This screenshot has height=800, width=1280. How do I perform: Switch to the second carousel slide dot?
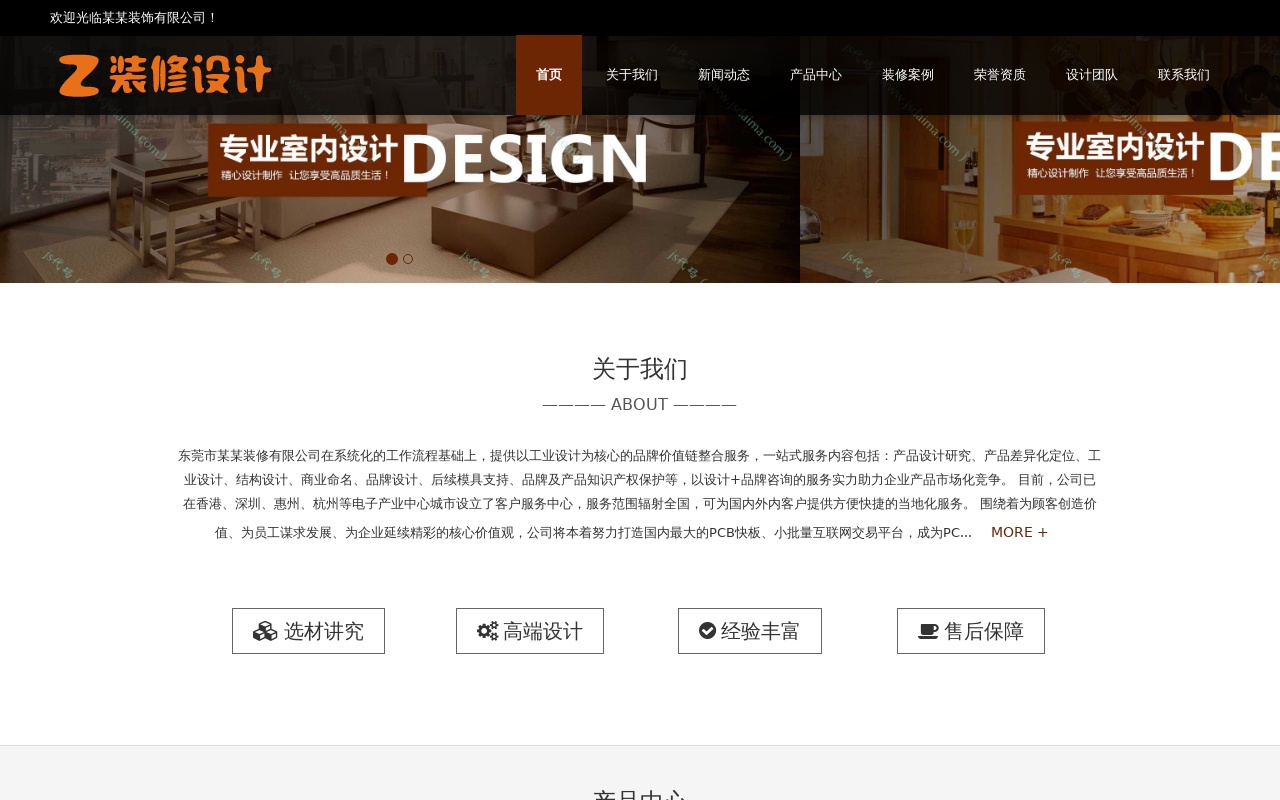tap(408, 259)
